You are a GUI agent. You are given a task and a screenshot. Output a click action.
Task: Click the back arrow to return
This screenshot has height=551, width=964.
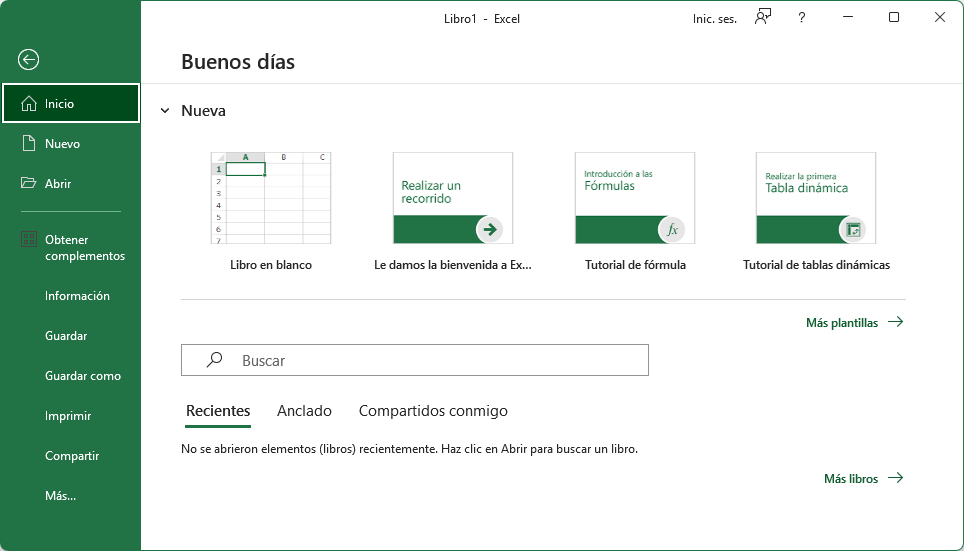28,60
